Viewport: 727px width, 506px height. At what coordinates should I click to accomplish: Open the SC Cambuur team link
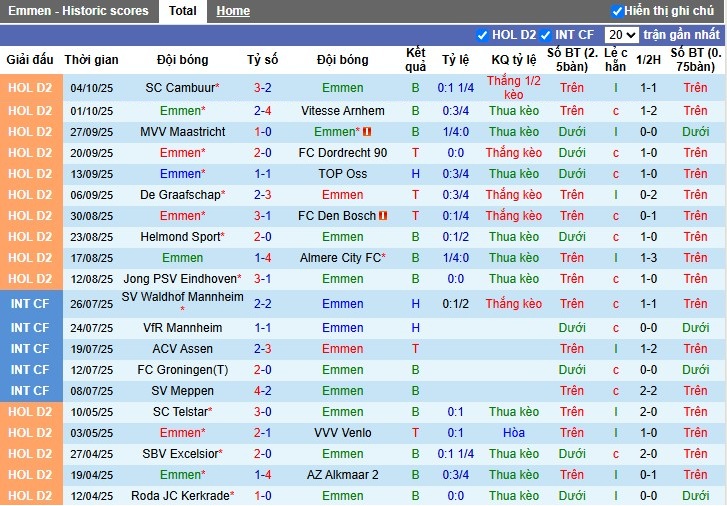(x=180, y=88)
